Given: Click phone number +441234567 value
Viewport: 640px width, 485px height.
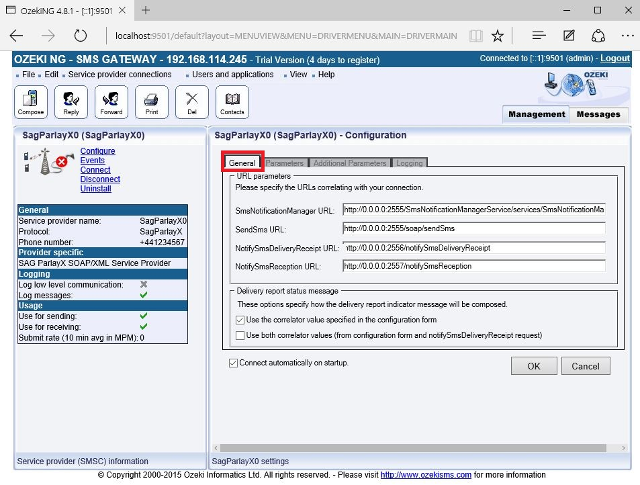Looking at the screenshot, I should click(162, 242).
